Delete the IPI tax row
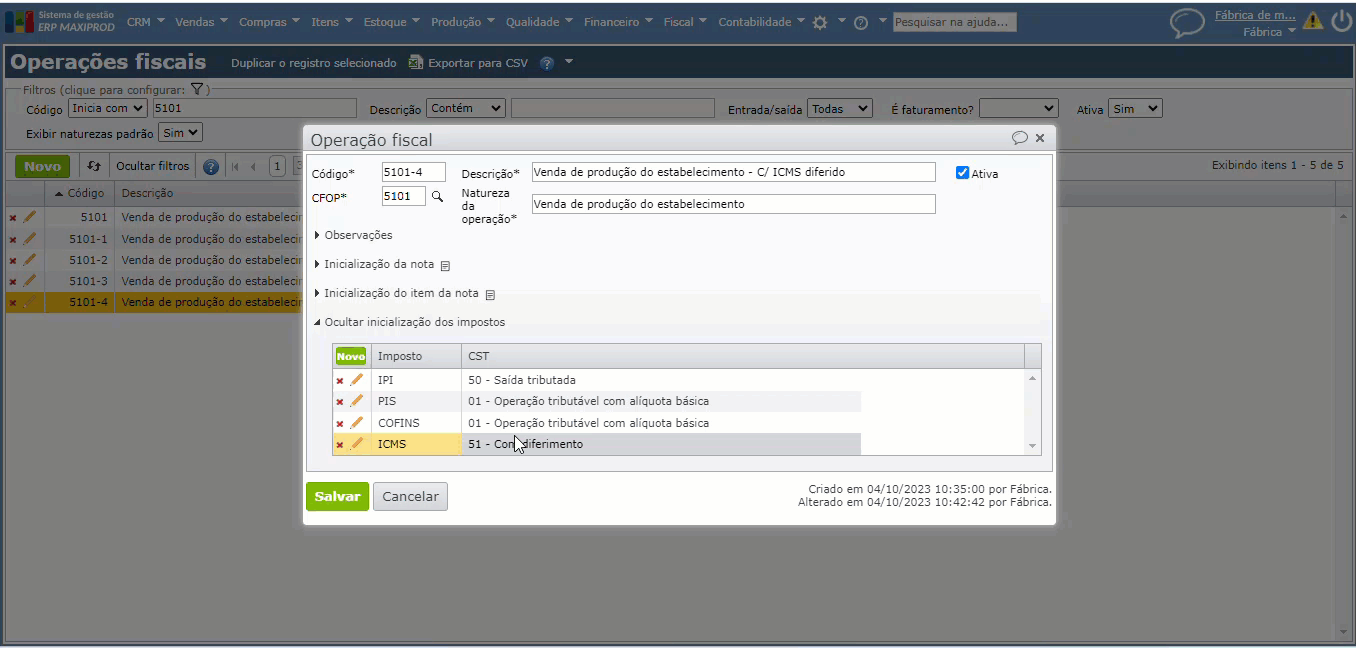This screenshot has width=1356, height=648. pyautogui.click(x=340, y=381)
